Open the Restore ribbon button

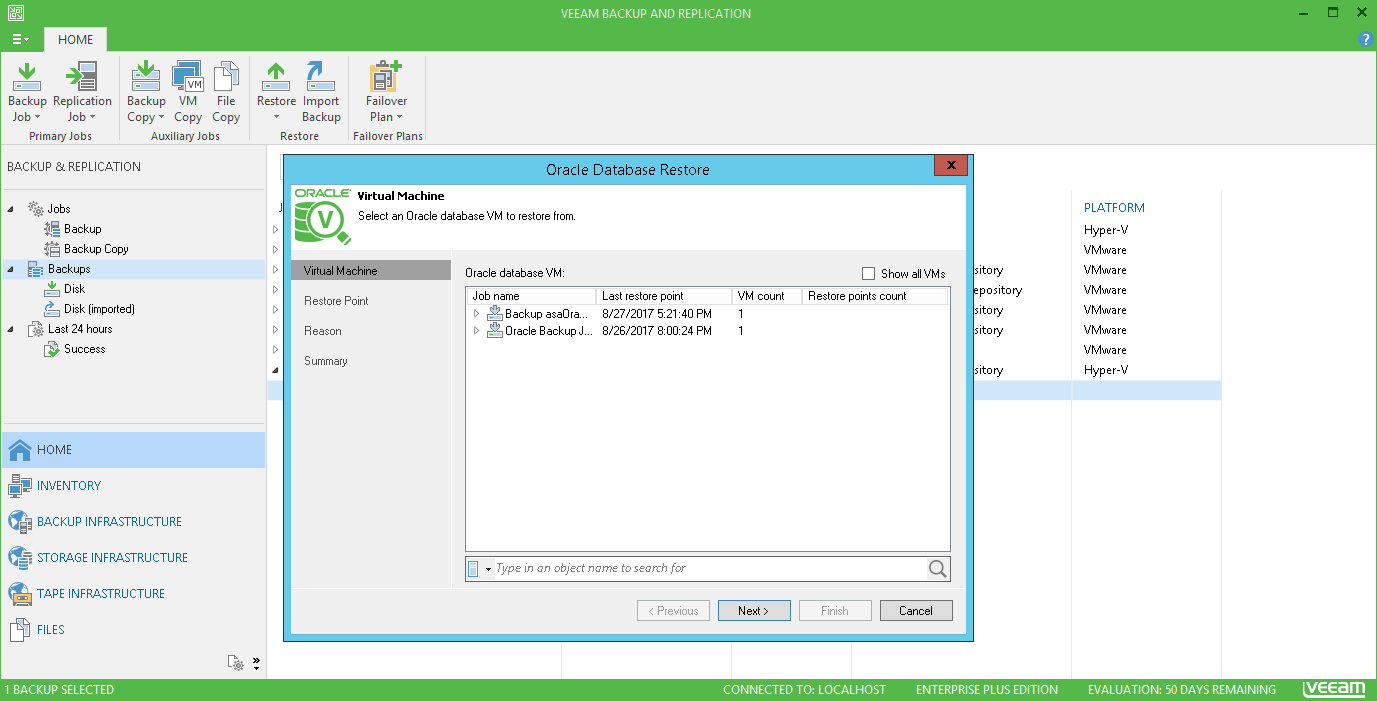[x=276, y=91]
